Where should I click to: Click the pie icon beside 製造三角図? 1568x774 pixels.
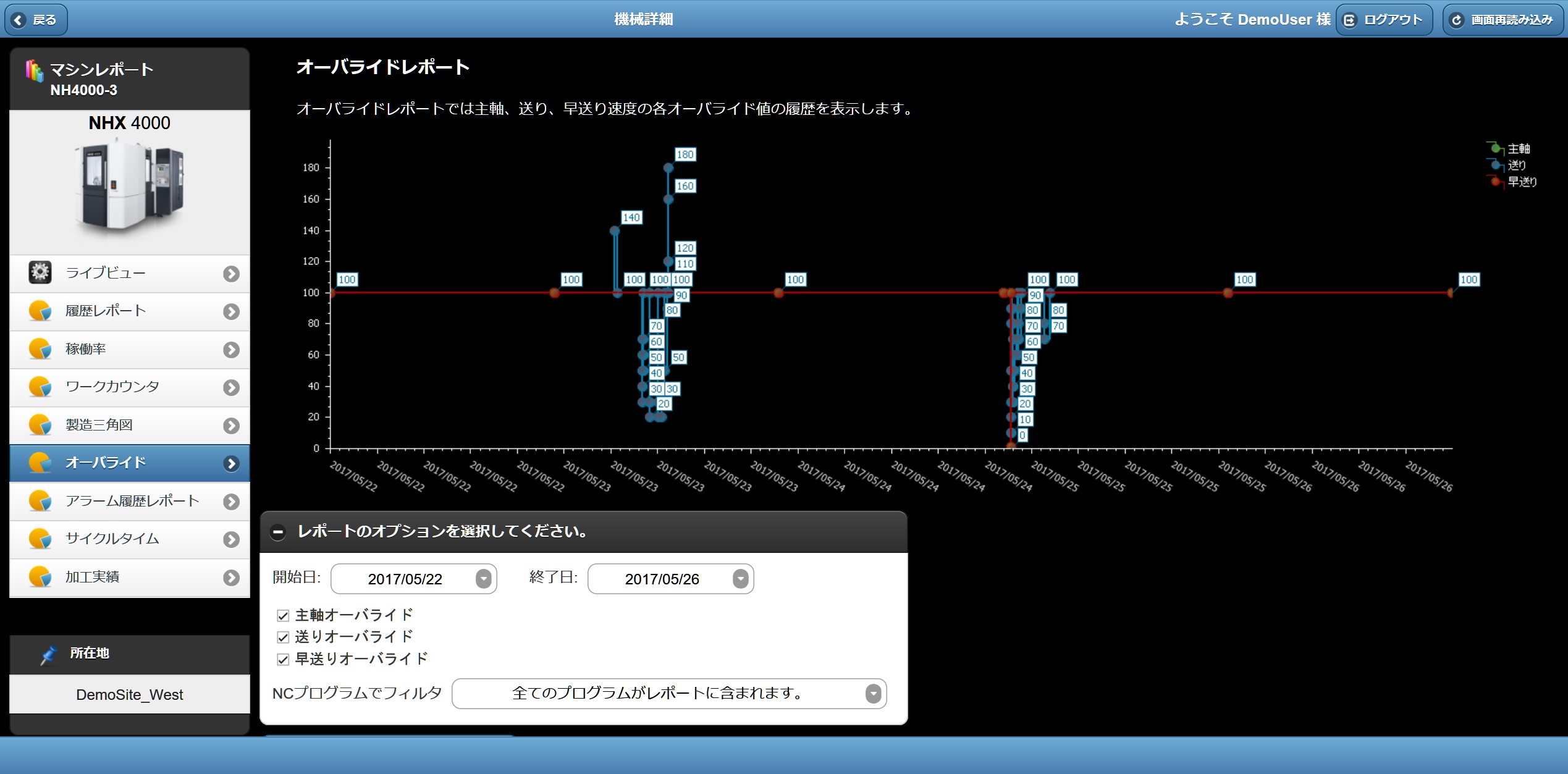point(40,424)
